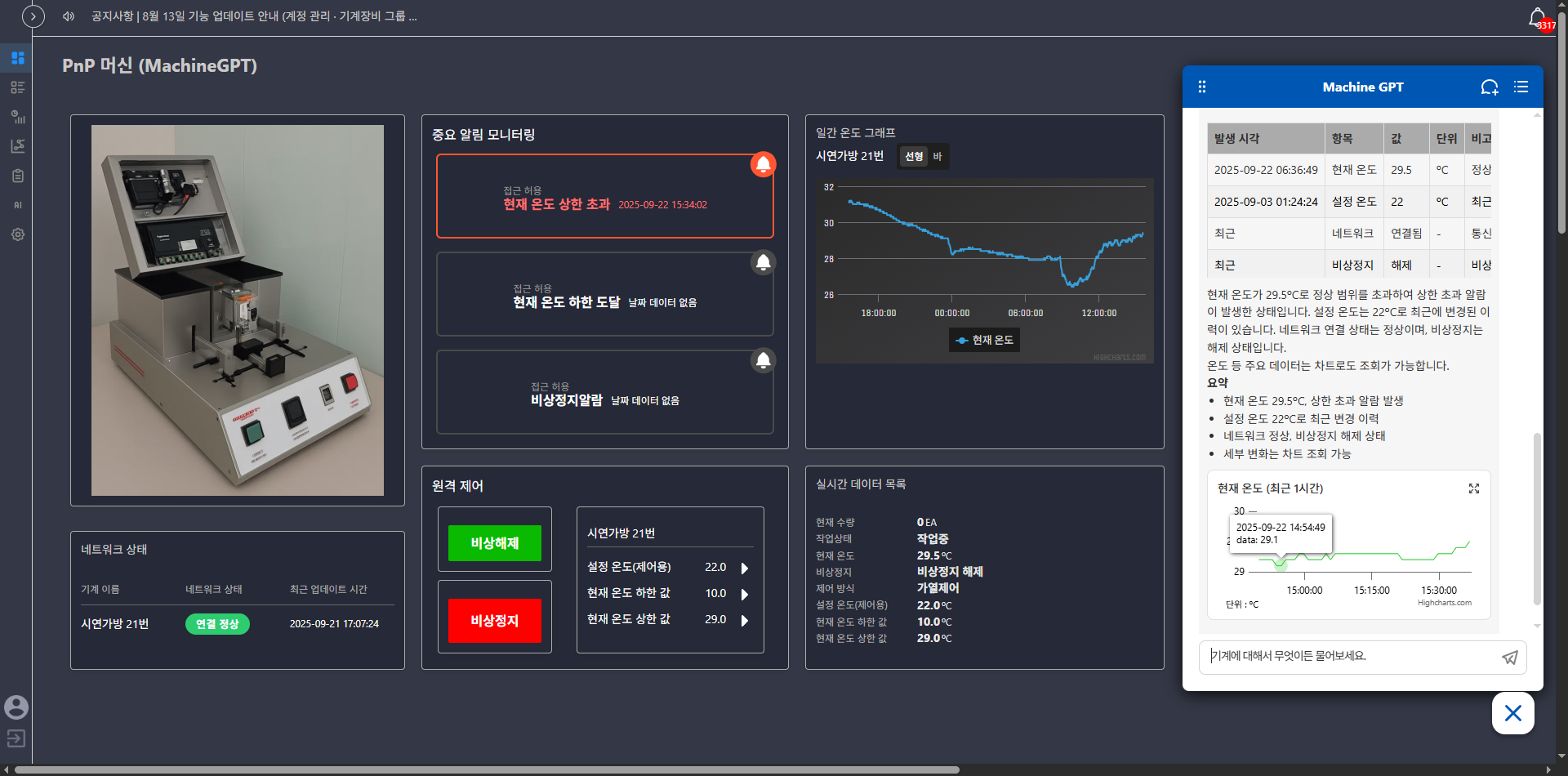Click the notification bell with red badge

click(x=1538, y=18)
